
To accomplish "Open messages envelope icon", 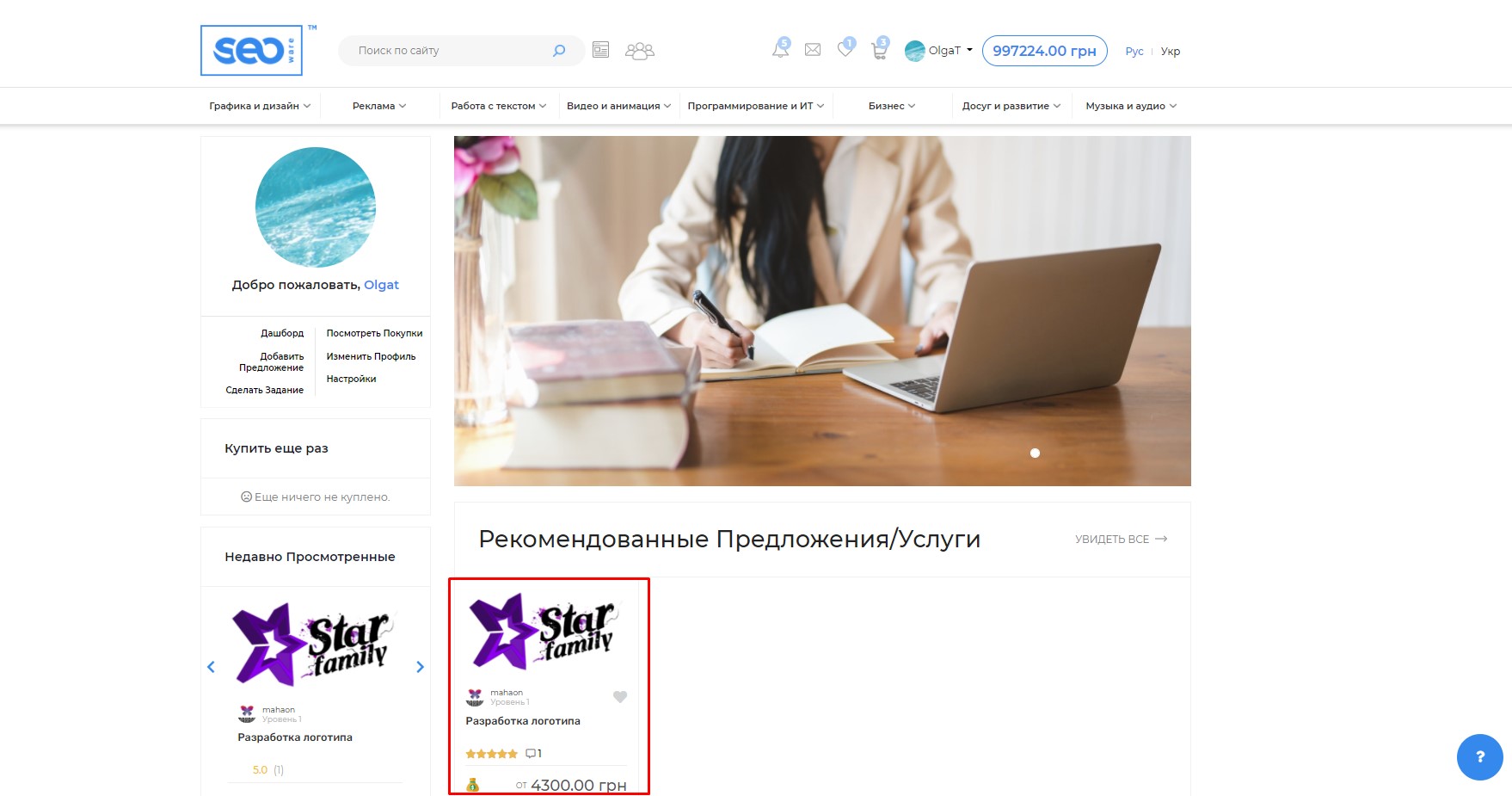I will (812, 50).
